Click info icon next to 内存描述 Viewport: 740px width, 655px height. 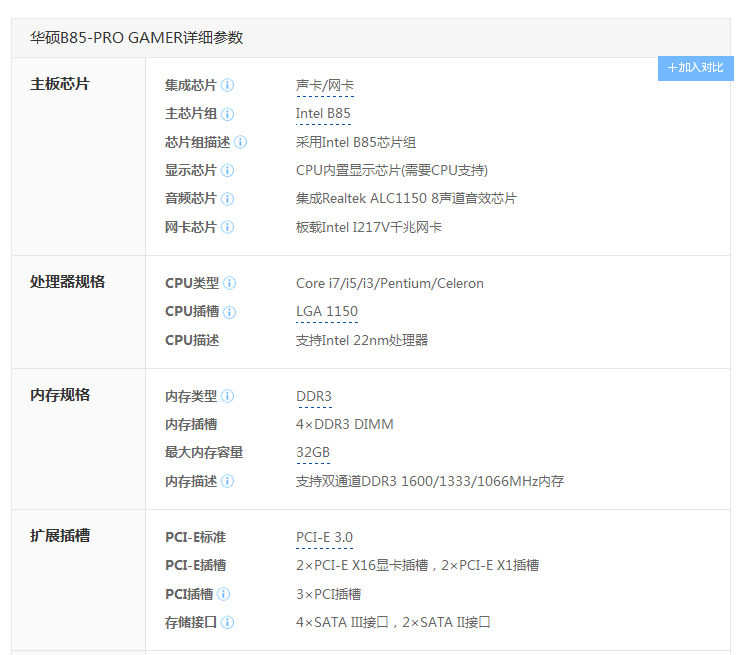pyautogui.click(x=227, y=481)
